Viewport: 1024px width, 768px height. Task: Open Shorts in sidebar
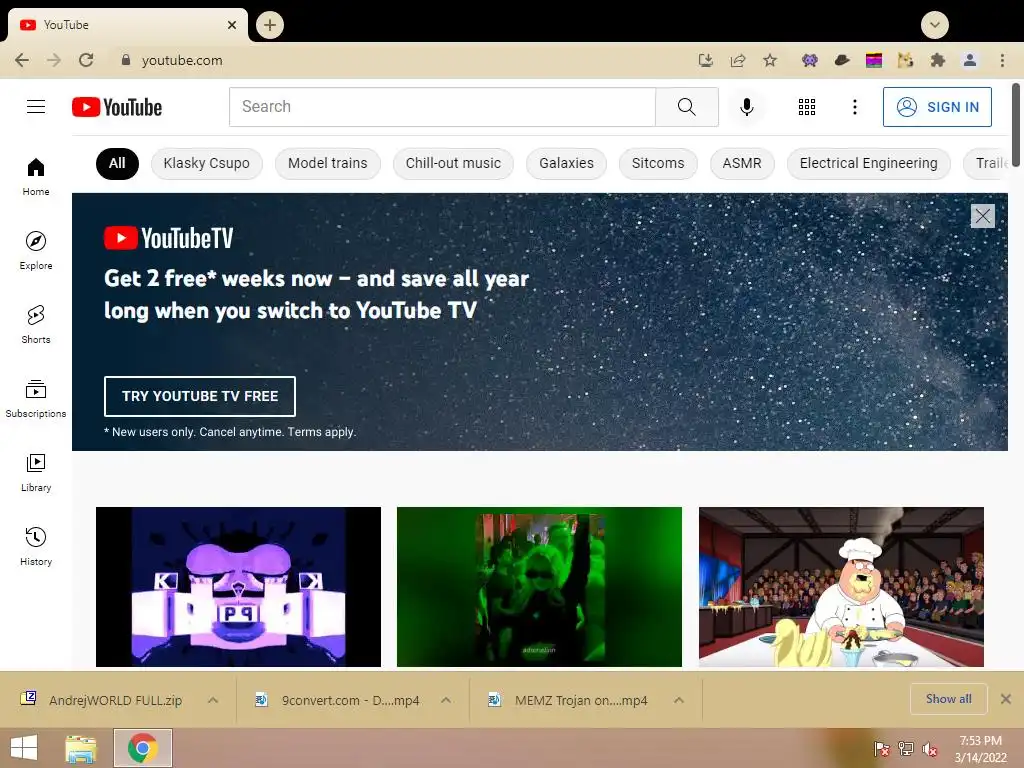(36, 325)
